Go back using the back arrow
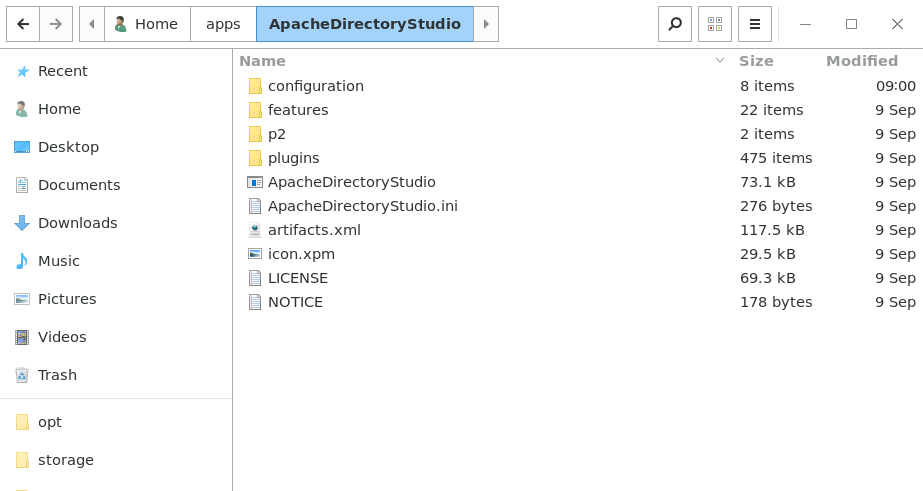 click(x=23, y=24)
